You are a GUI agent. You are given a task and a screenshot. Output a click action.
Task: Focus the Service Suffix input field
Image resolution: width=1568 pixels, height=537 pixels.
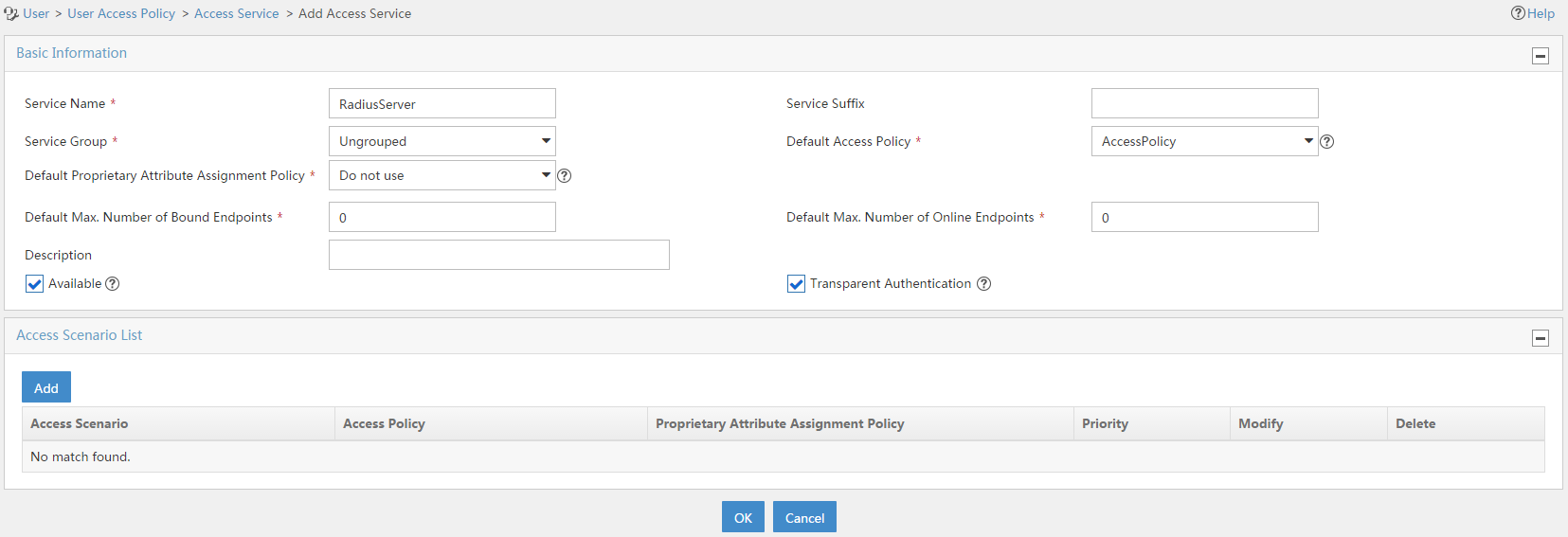[1205, 103]
